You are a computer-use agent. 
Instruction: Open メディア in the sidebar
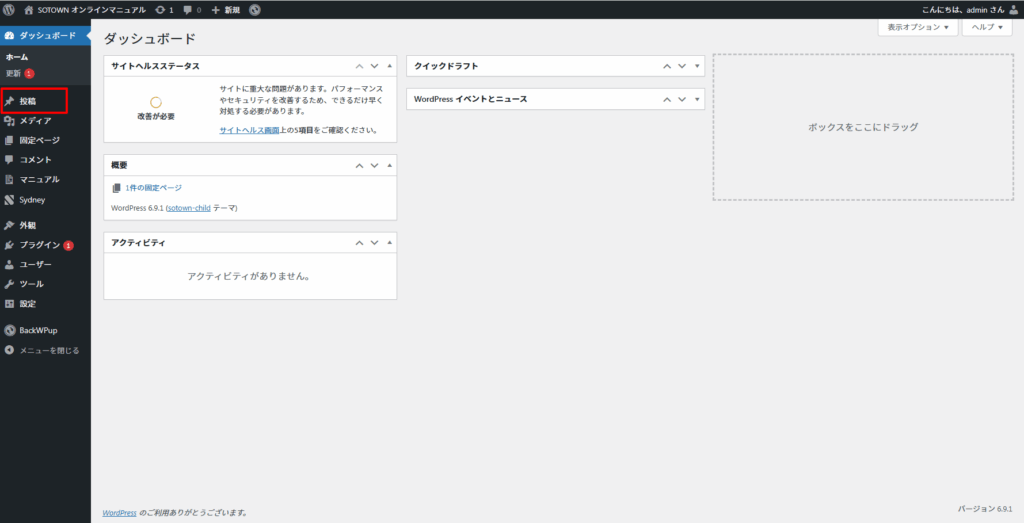(x=35, y=121)
